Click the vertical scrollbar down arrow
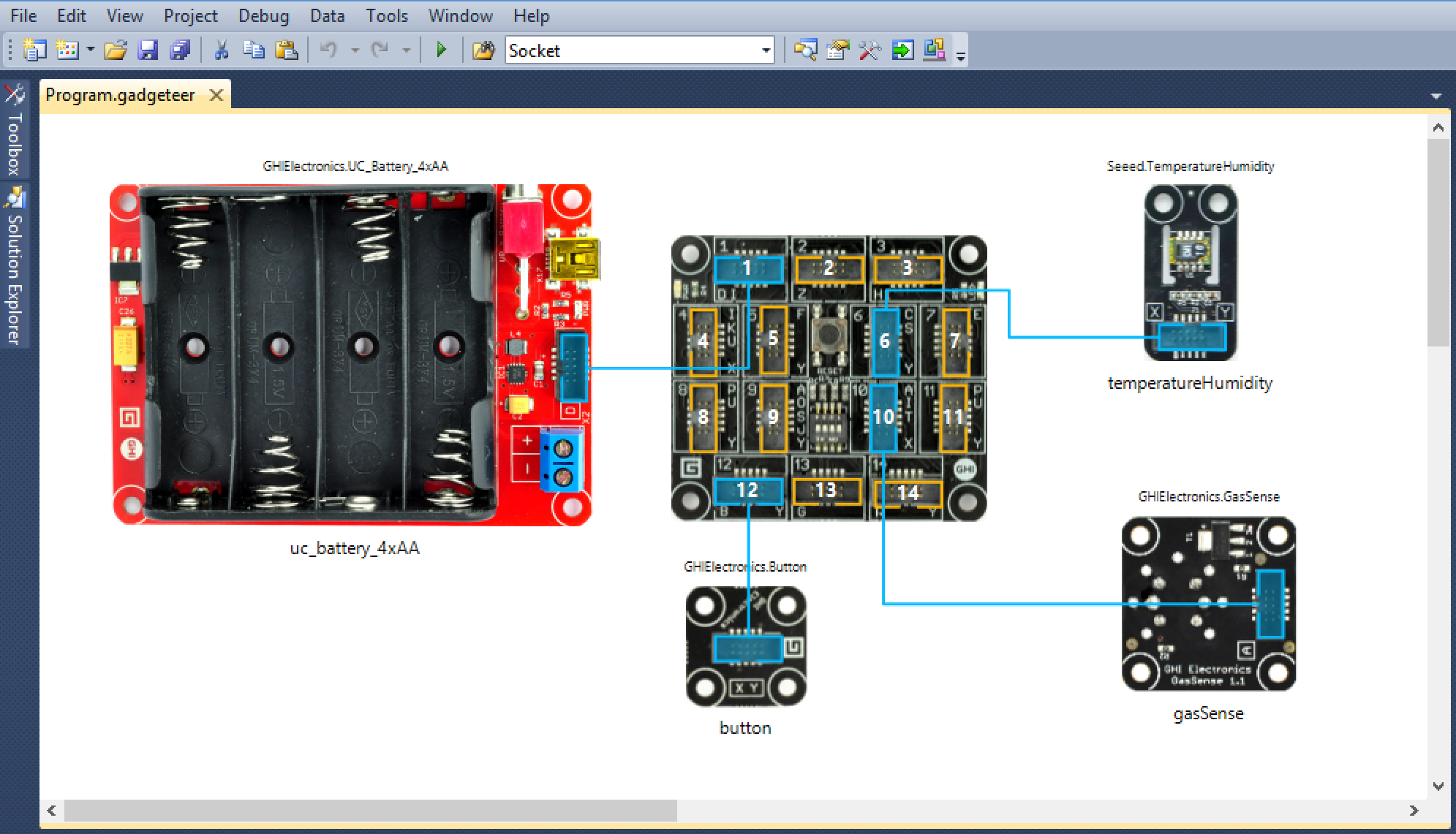1456x834 pixels. point(1438,786)
